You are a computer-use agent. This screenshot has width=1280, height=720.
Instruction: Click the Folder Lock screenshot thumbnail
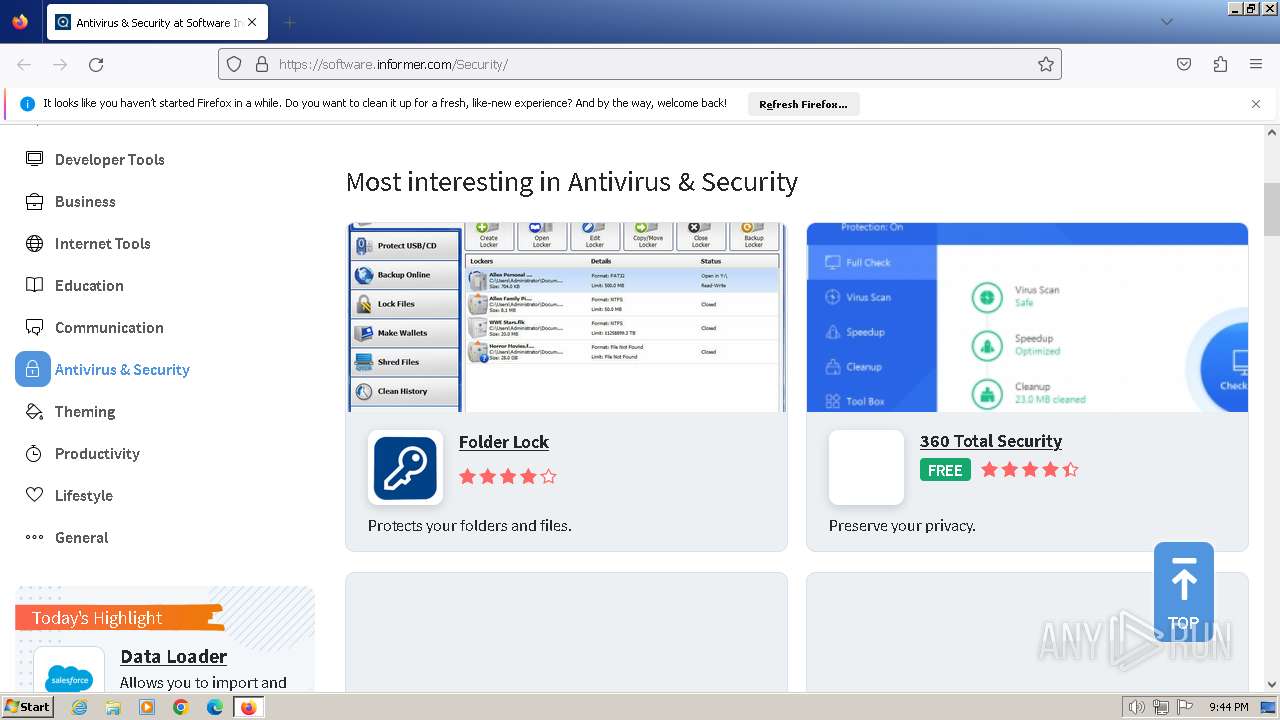click(x=567, y=317)
